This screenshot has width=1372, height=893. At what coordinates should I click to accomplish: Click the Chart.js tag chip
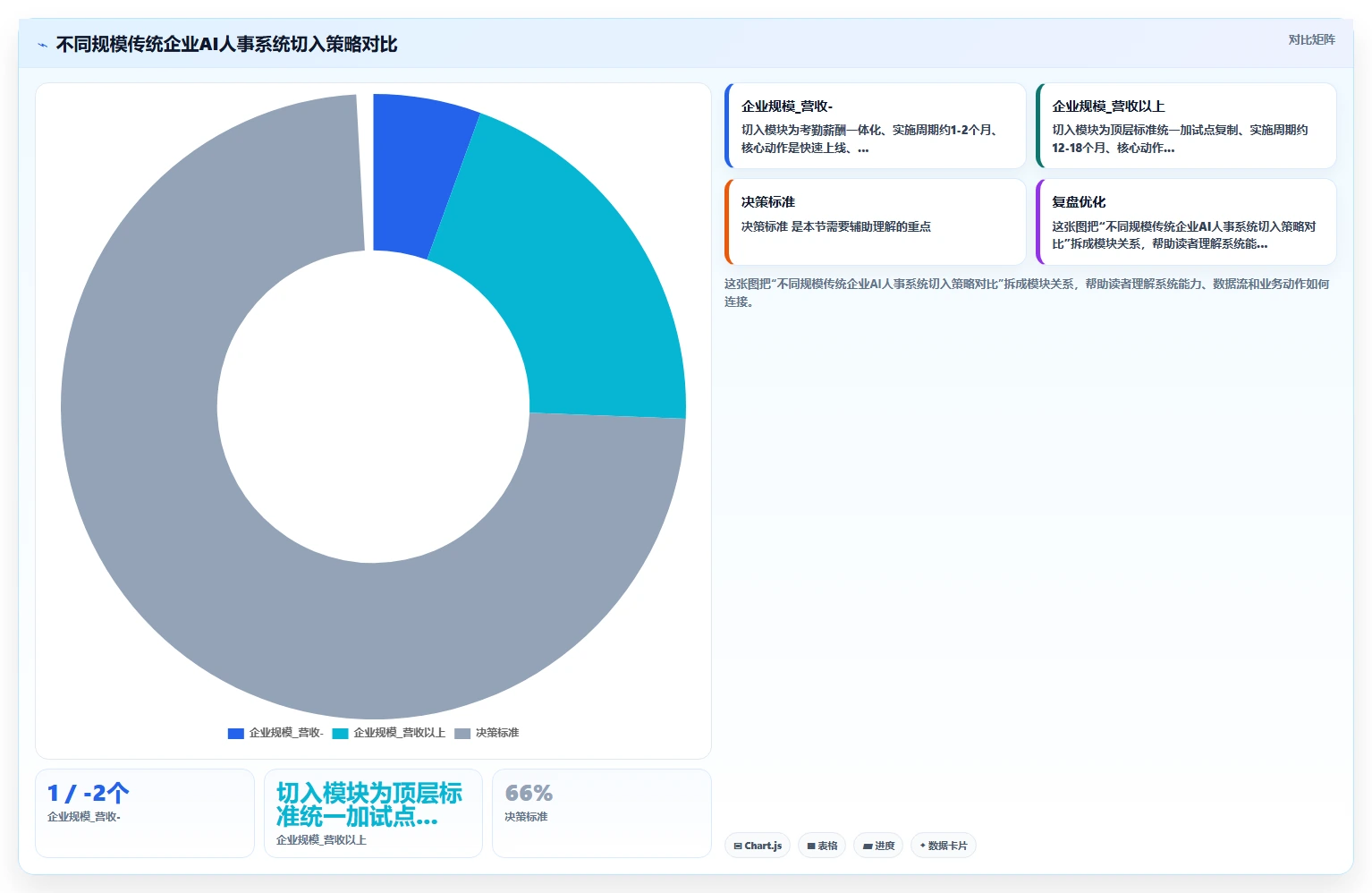click(758, 846)
